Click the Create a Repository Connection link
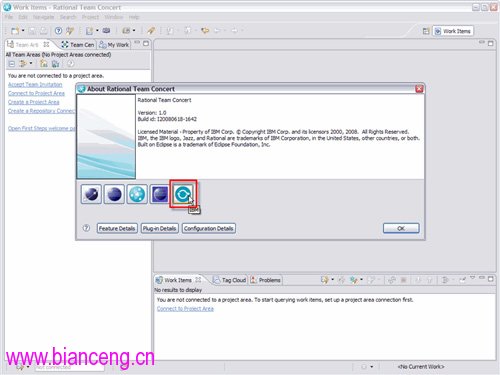Image resolution: width=500 pixels, height=375 pixels. tap(42, 111)
